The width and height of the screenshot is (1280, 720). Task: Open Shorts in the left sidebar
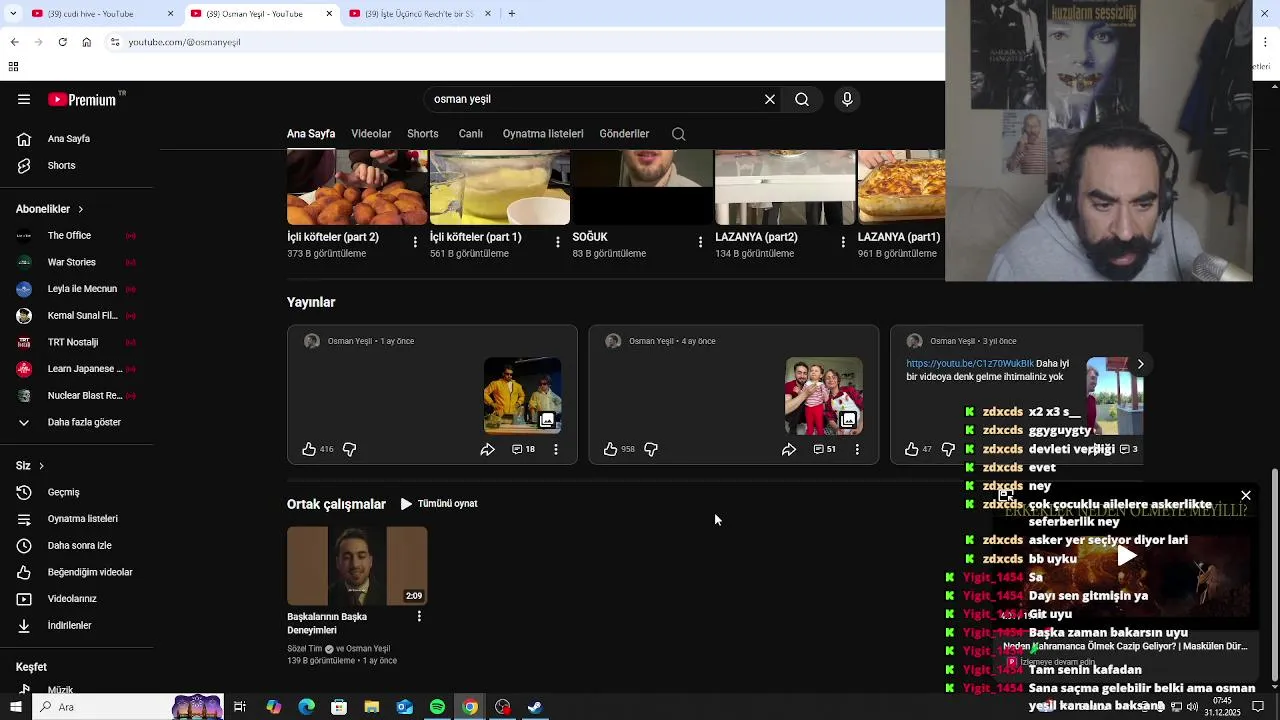(x=61, y=165)
